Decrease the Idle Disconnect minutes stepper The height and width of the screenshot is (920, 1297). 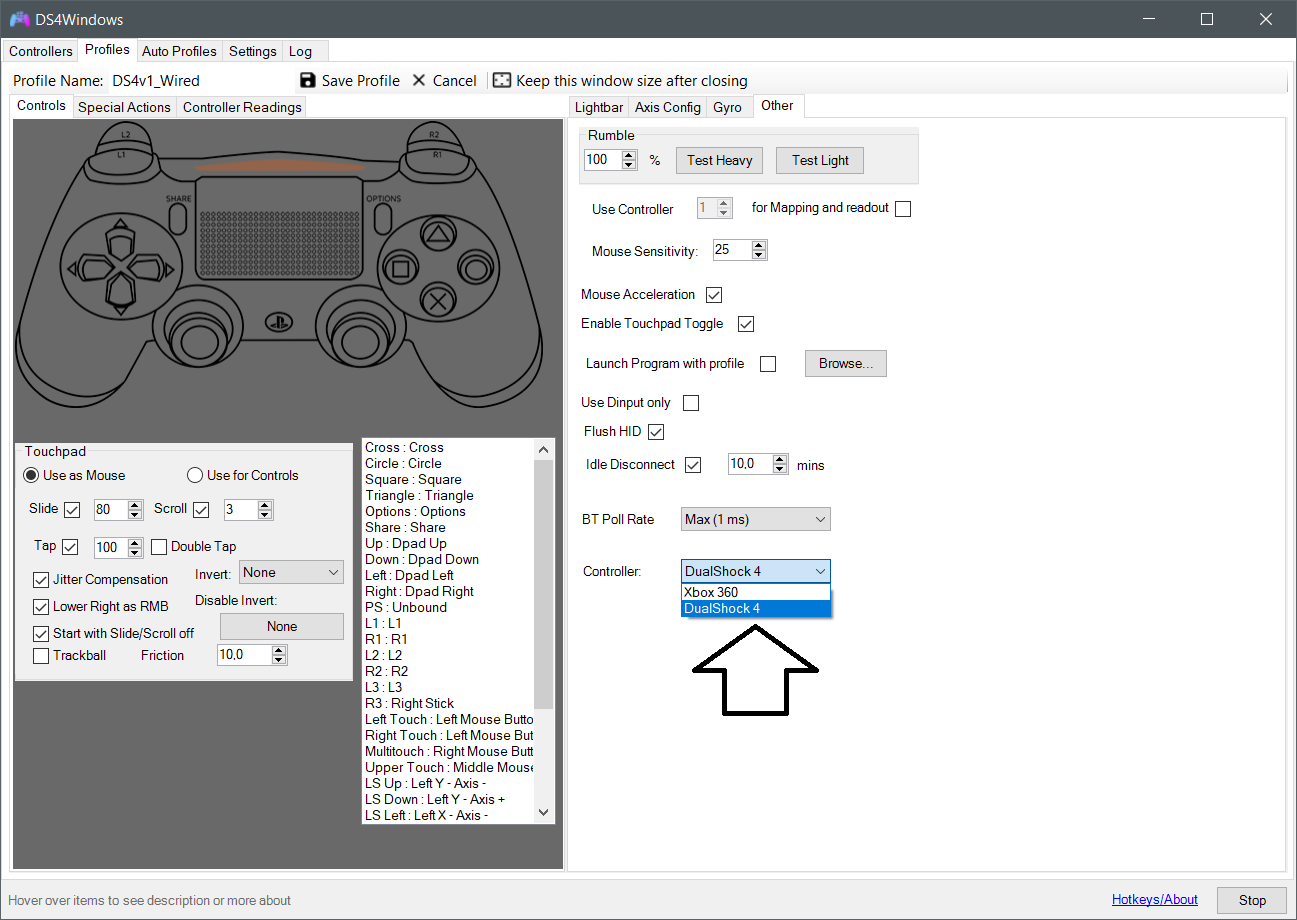click(780, 470)
